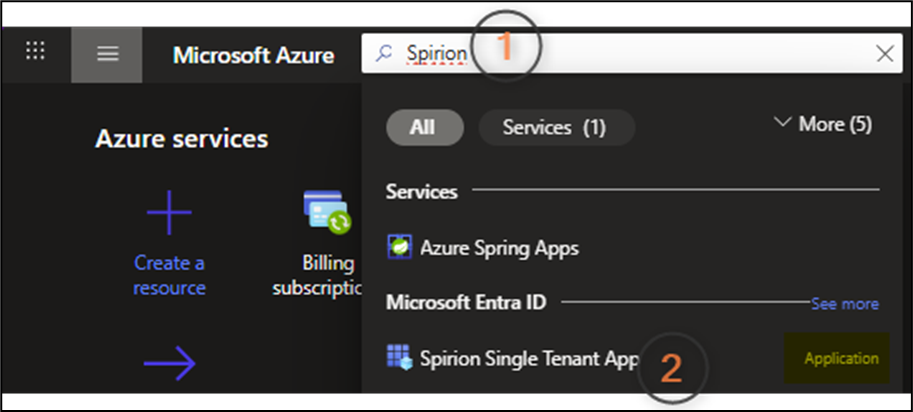Click the Spirion Single Tenant App icon

pyautogui.click(x=400, y=357)
